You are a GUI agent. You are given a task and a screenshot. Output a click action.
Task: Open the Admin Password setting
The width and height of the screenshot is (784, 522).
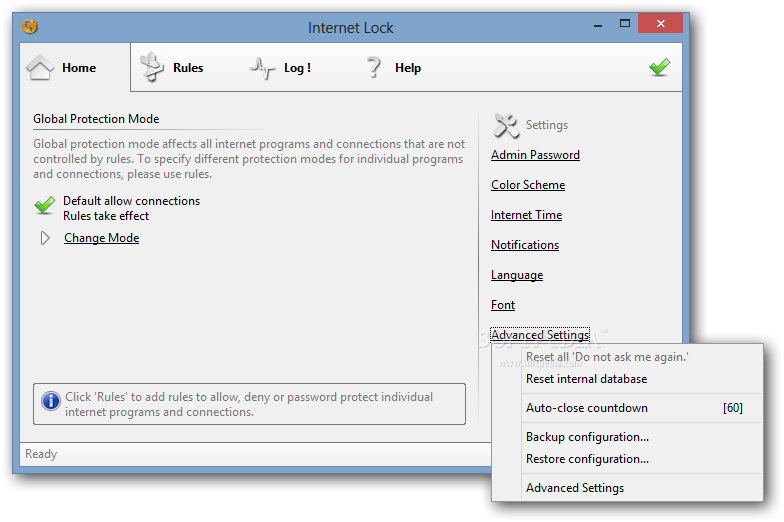(535, 155)
